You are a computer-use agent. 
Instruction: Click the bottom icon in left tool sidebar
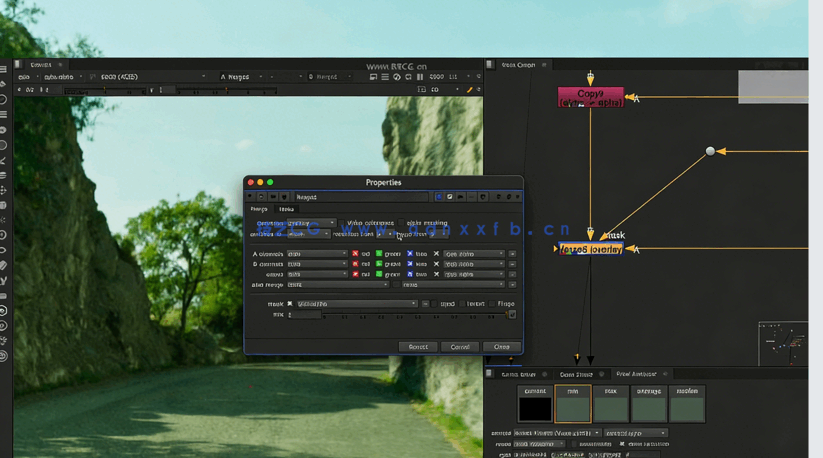[4, 355]
